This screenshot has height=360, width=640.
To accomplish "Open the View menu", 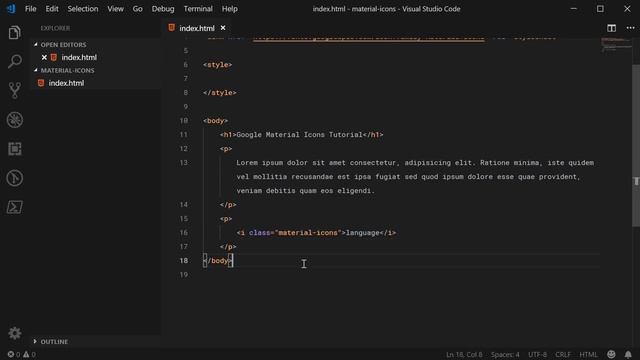I will click(116, 9).
